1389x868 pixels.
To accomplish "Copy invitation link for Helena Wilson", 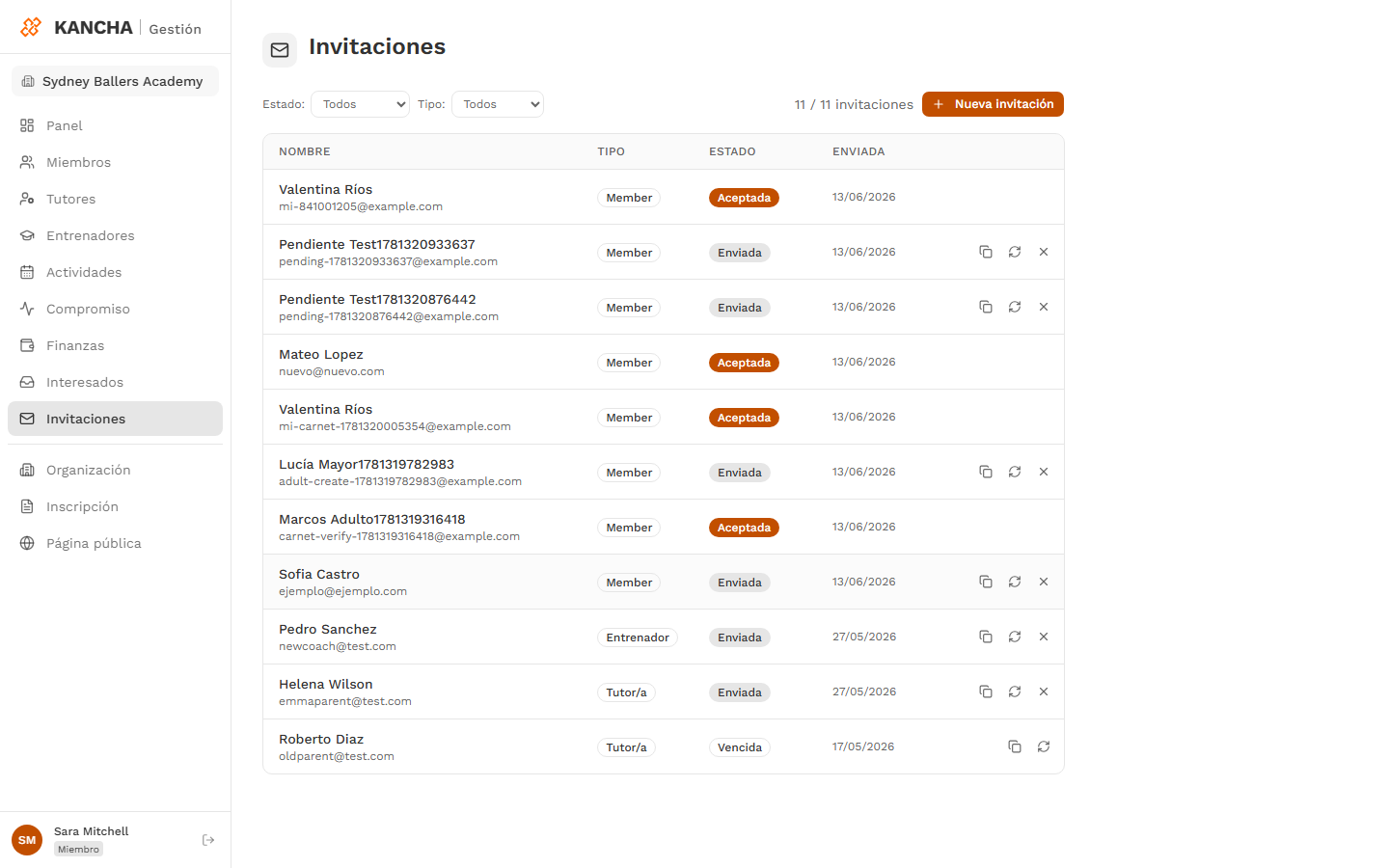I will click(986, 692).
